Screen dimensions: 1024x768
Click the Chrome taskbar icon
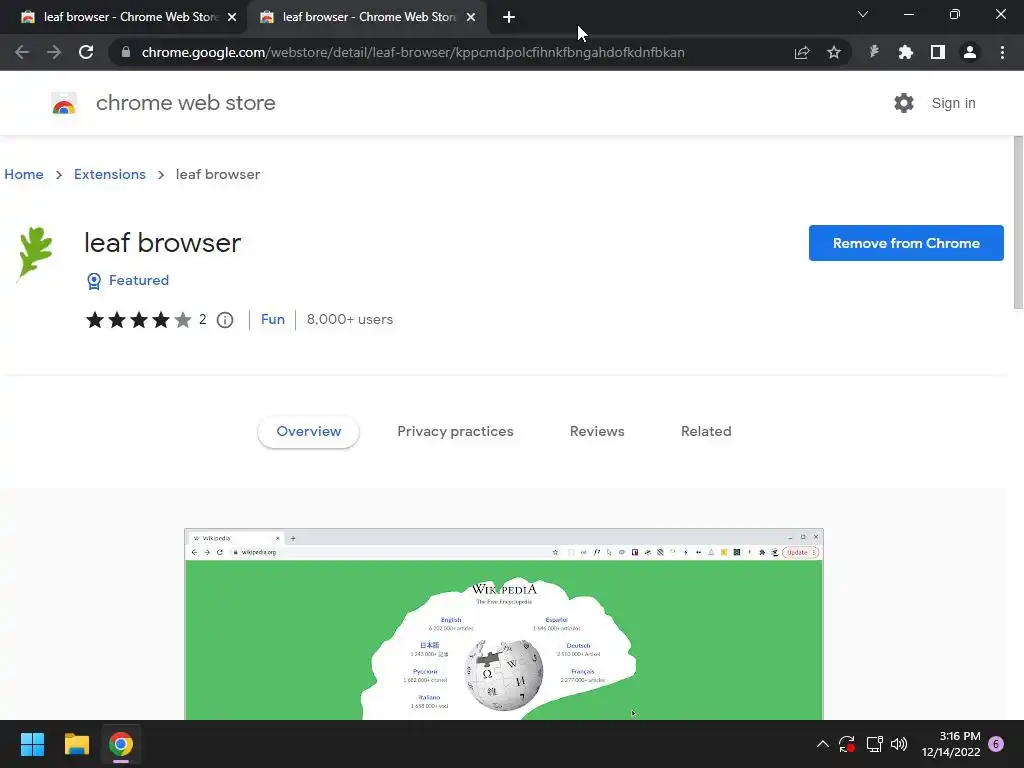pos(121,744)
